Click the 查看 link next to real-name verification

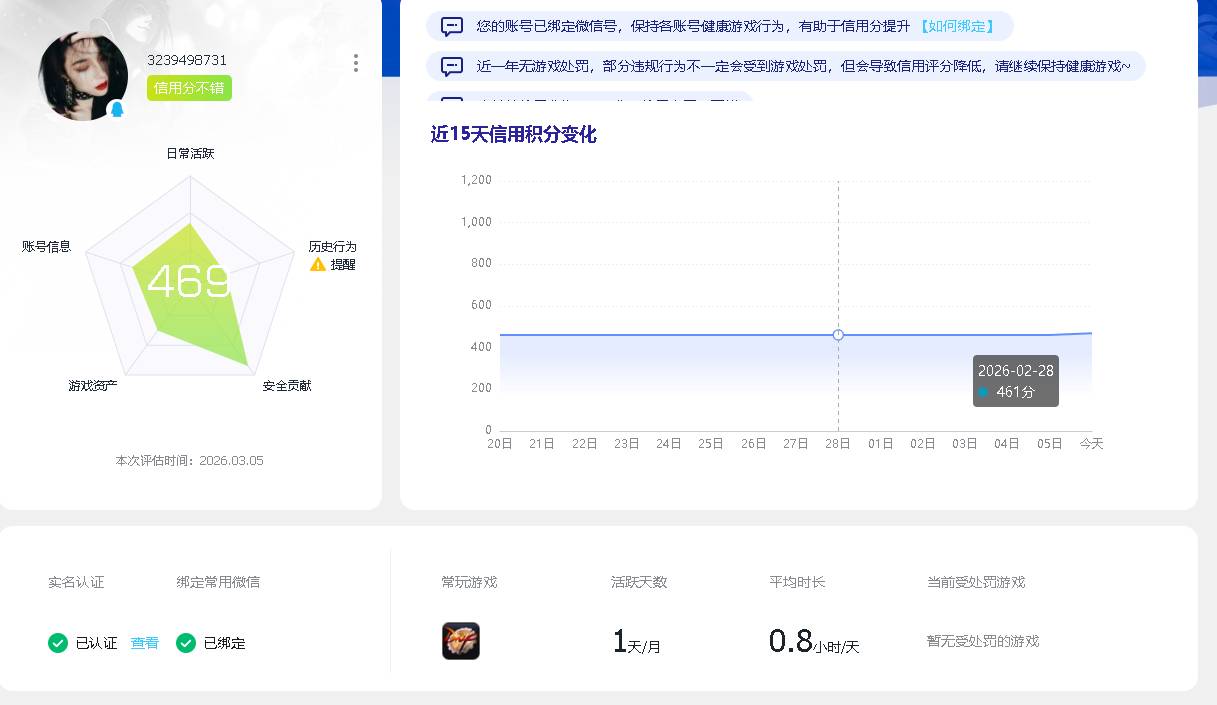(143, 643)
